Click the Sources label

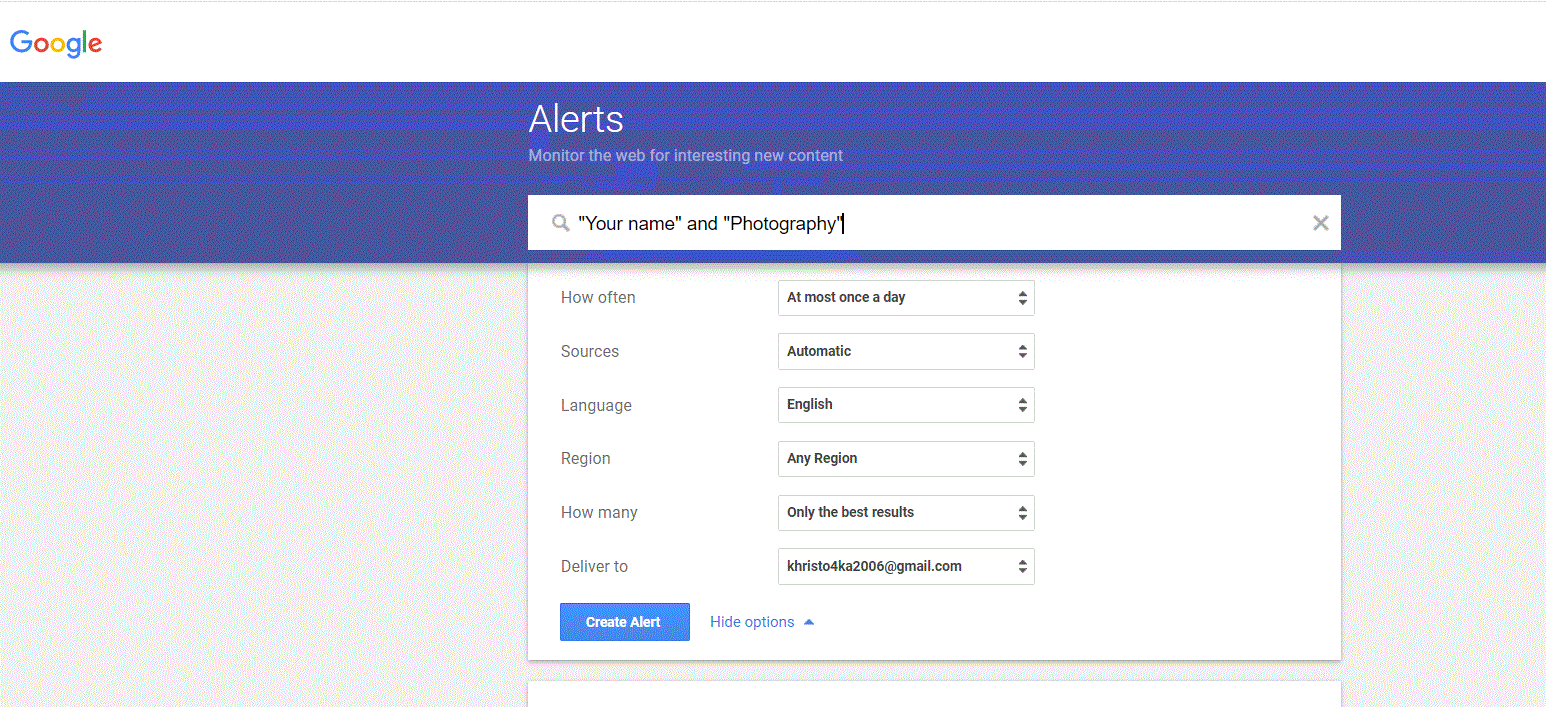tap(590, 352)
